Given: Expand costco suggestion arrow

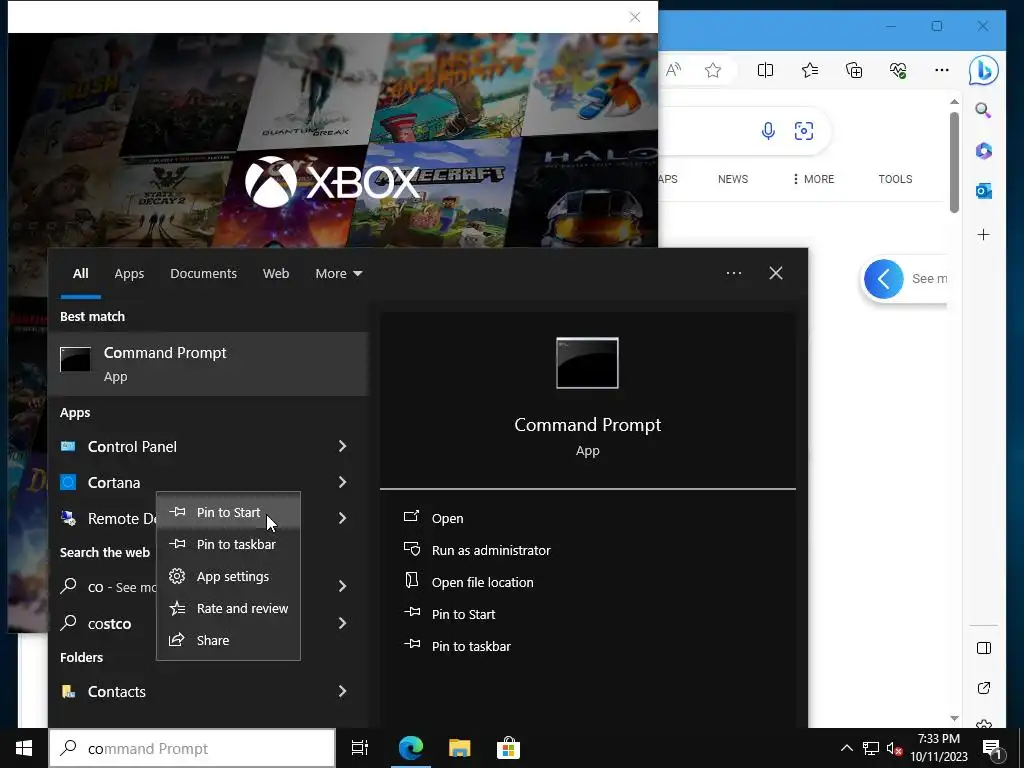Looking at the screenshot, I should pos(342,623).
